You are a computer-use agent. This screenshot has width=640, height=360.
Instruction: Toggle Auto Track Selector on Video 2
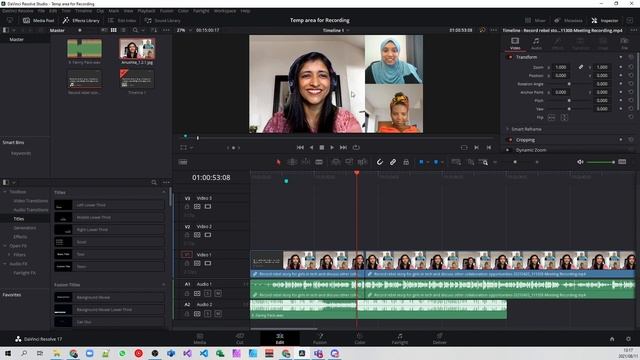coord(197,235)
